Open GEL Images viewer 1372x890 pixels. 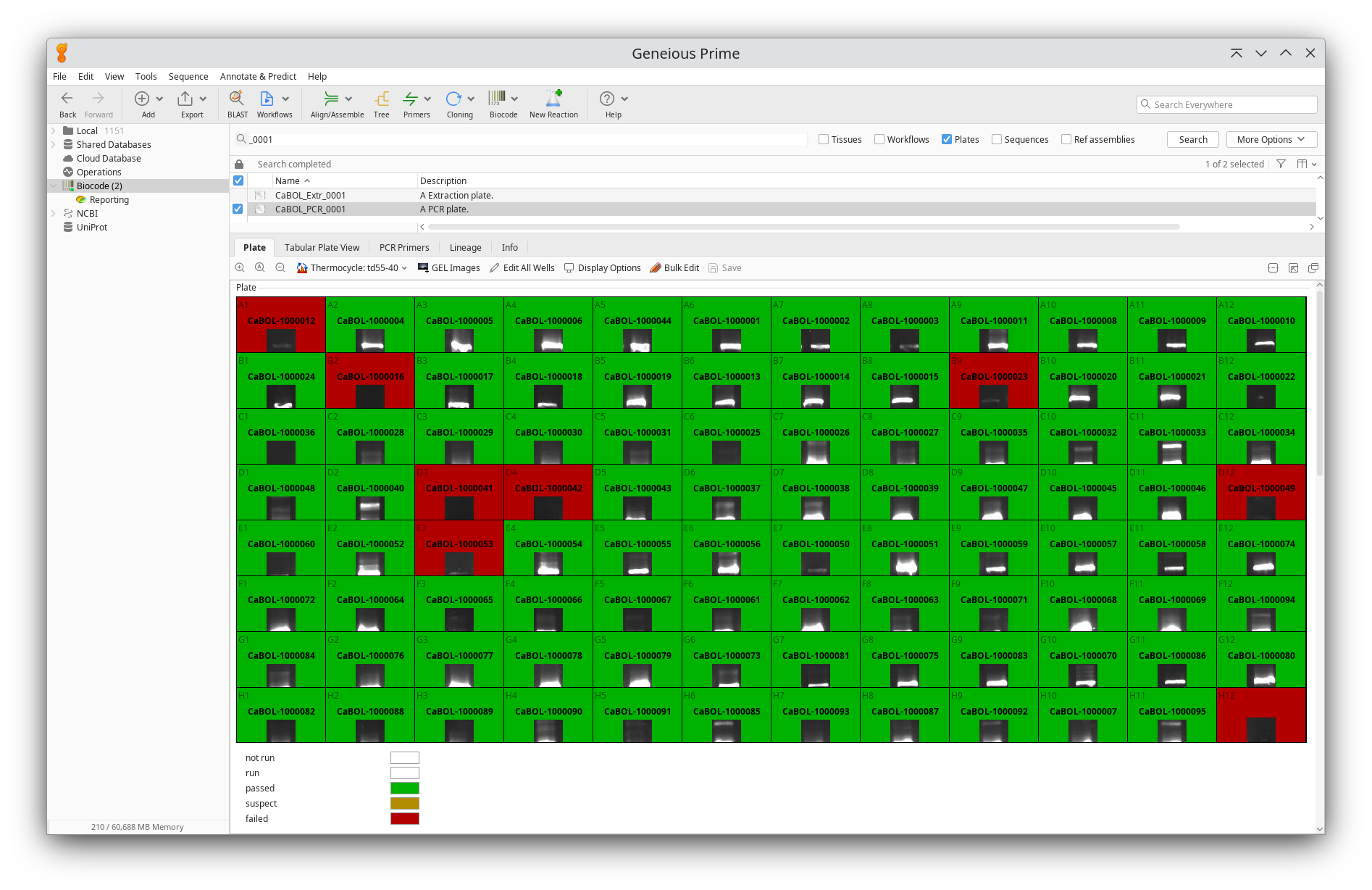pyautogui.click(x=449, y=268)
